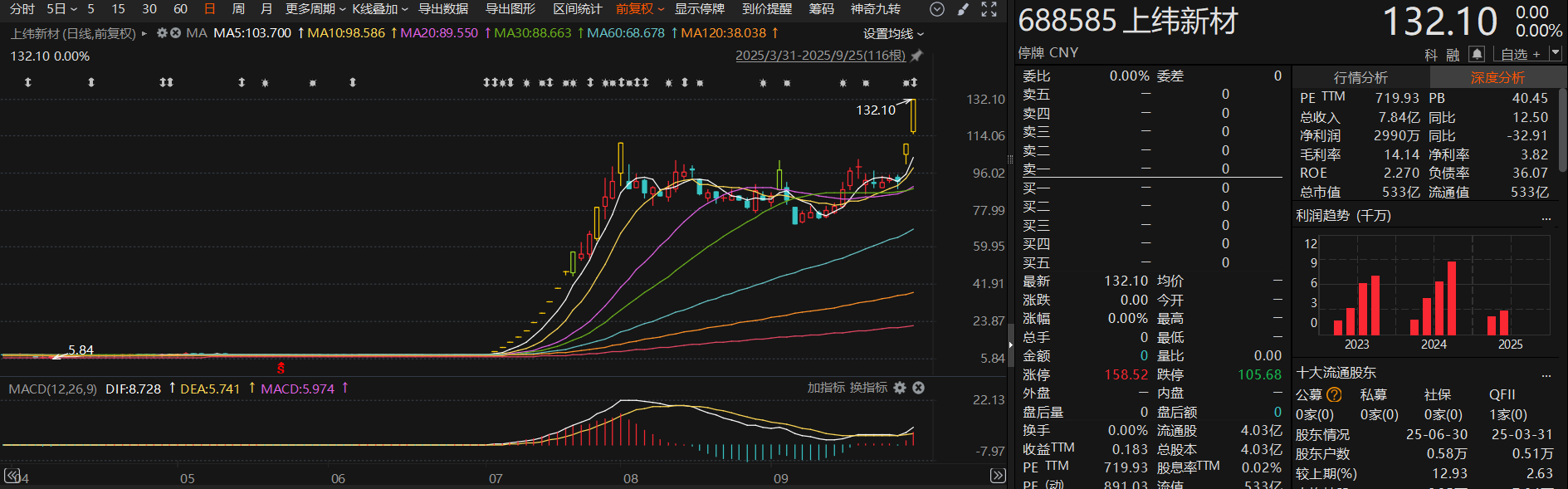Switch to the 行情分析 tab
The image size is (1568, 489).
1360,77
